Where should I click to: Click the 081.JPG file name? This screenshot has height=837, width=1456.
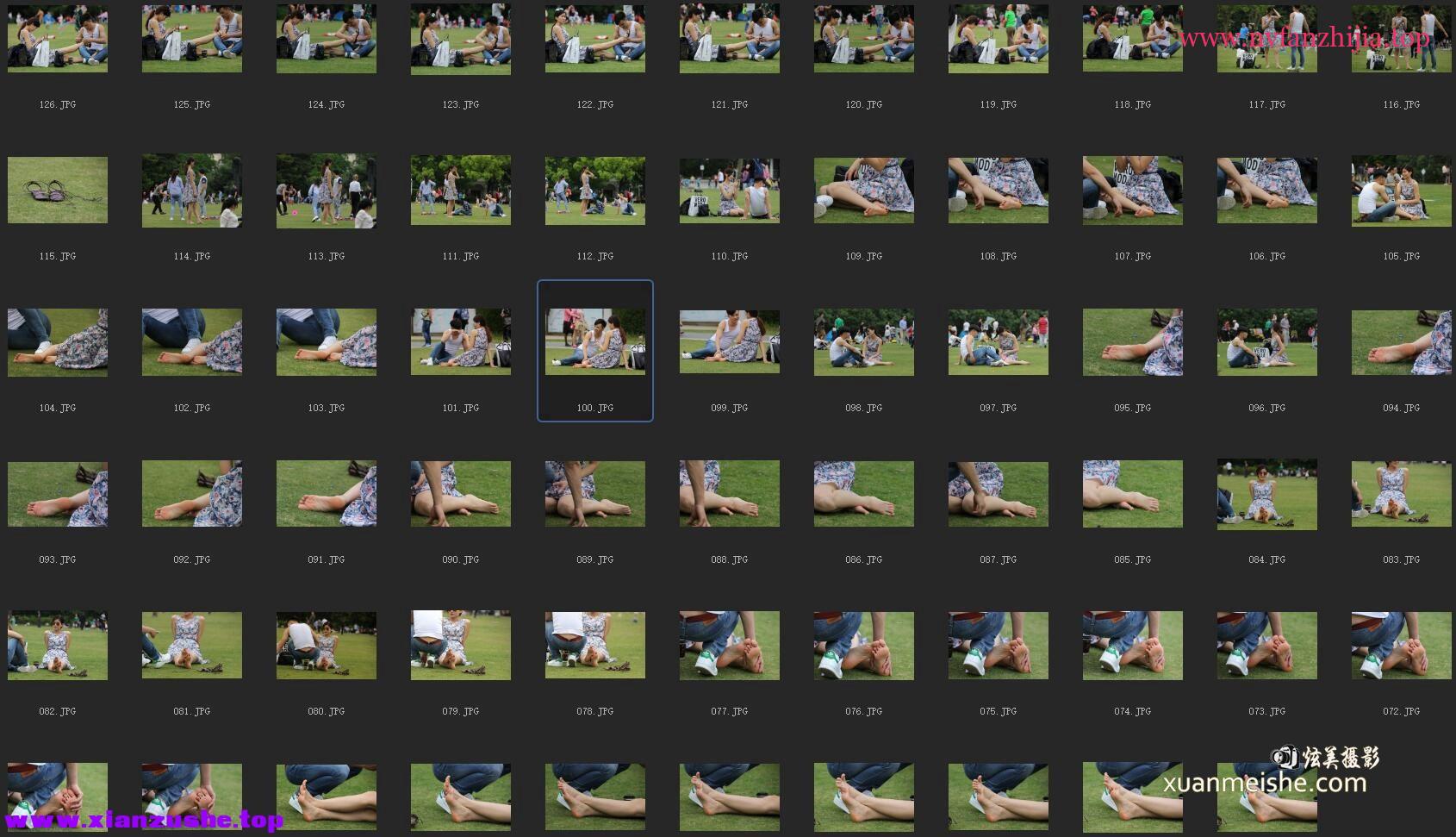[x=192, y=711]
